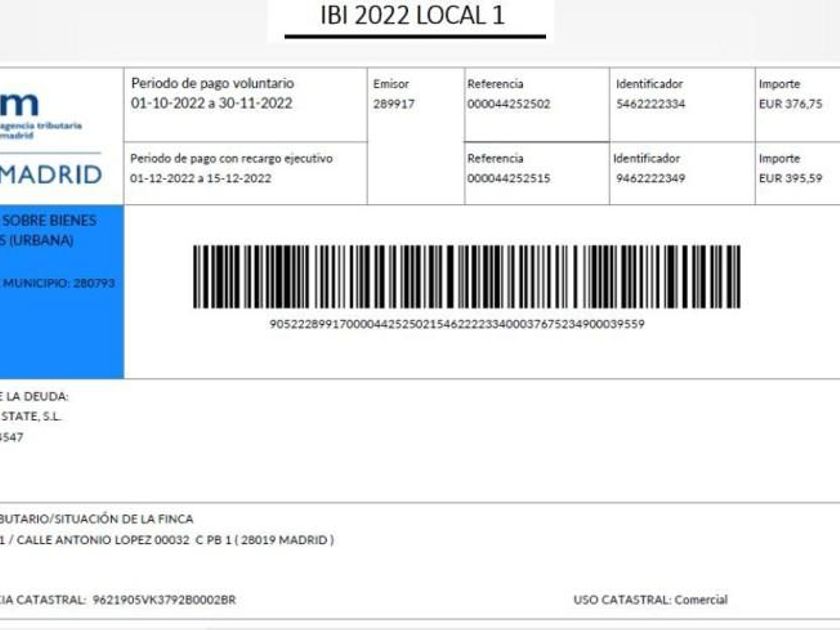Click the amount EUR 376,75

(791, 104)
